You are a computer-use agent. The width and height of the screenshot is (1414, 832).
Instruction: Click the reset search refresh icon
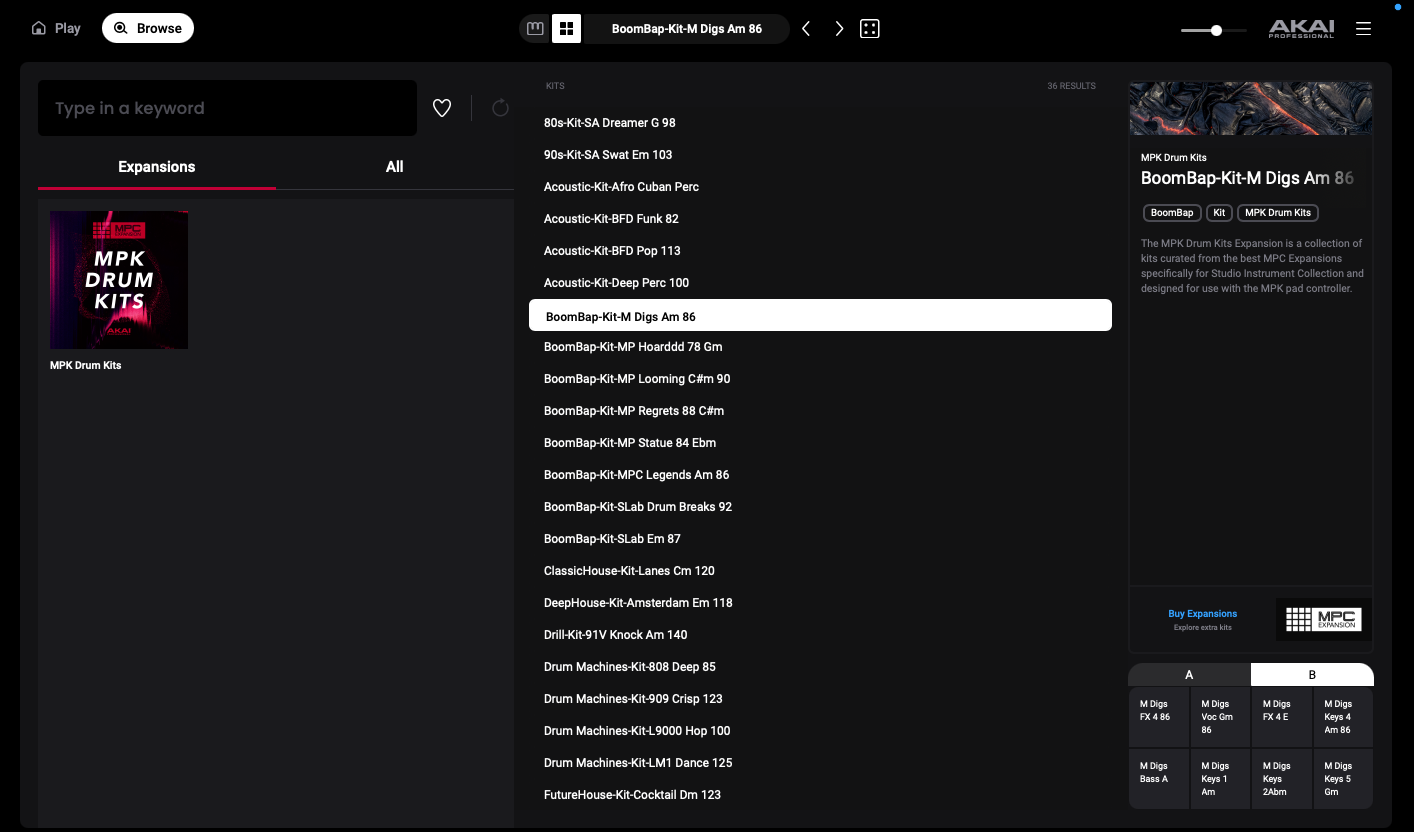tap(500, 108)
